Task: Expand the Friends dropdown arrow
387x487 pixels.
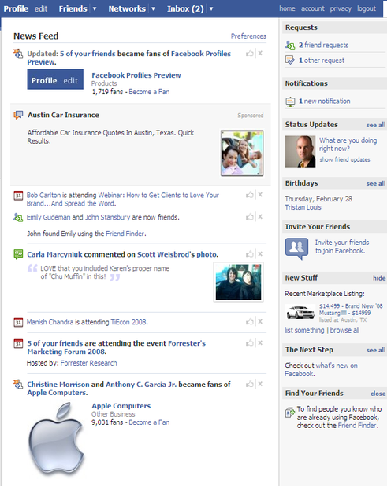Action: click(x=94, y=9)
